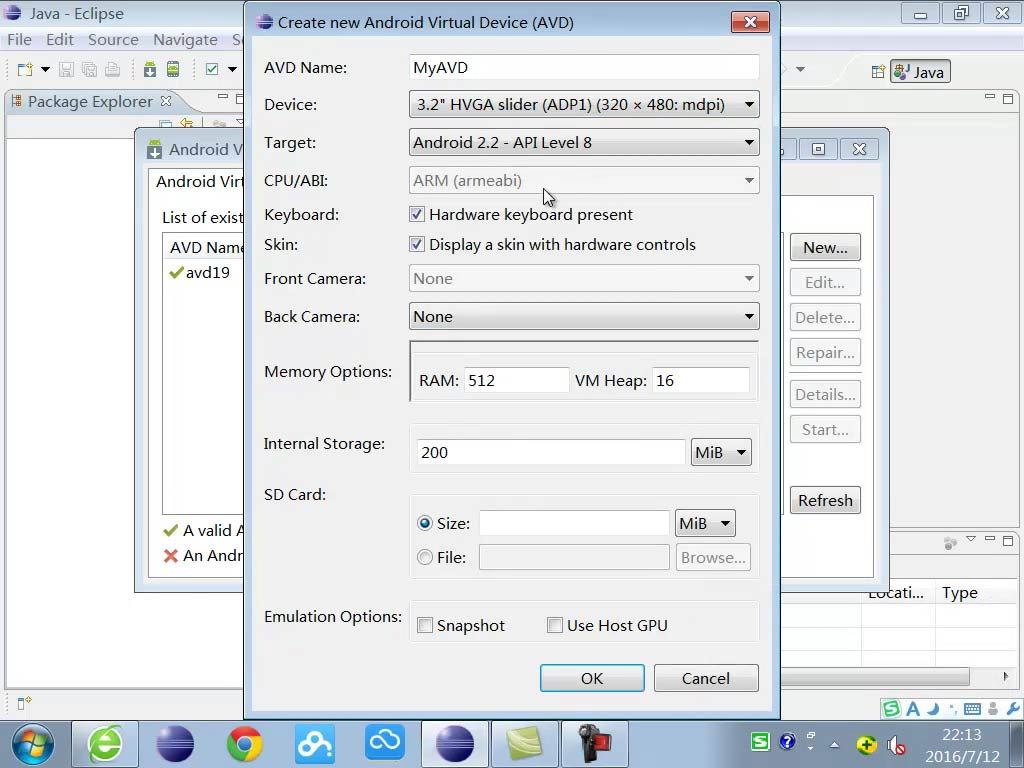Click the help question mark tray icon
Screen dimensions: 1024x768
[x=788, y=741]
